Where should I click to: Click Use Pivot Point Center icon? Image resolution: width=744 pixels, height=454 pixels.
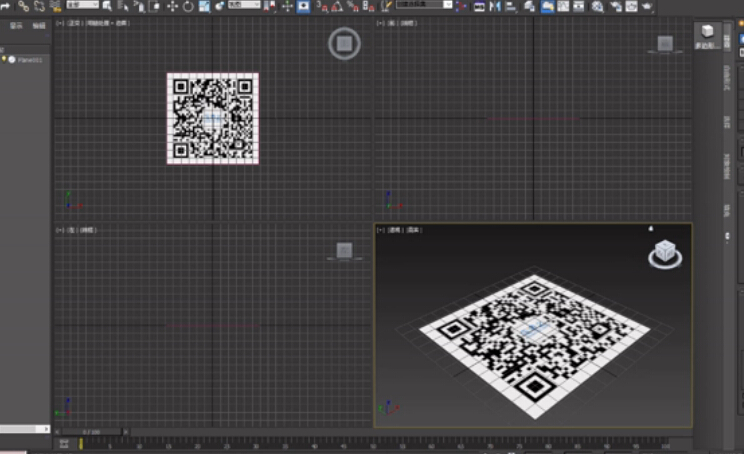pos(270,6)
